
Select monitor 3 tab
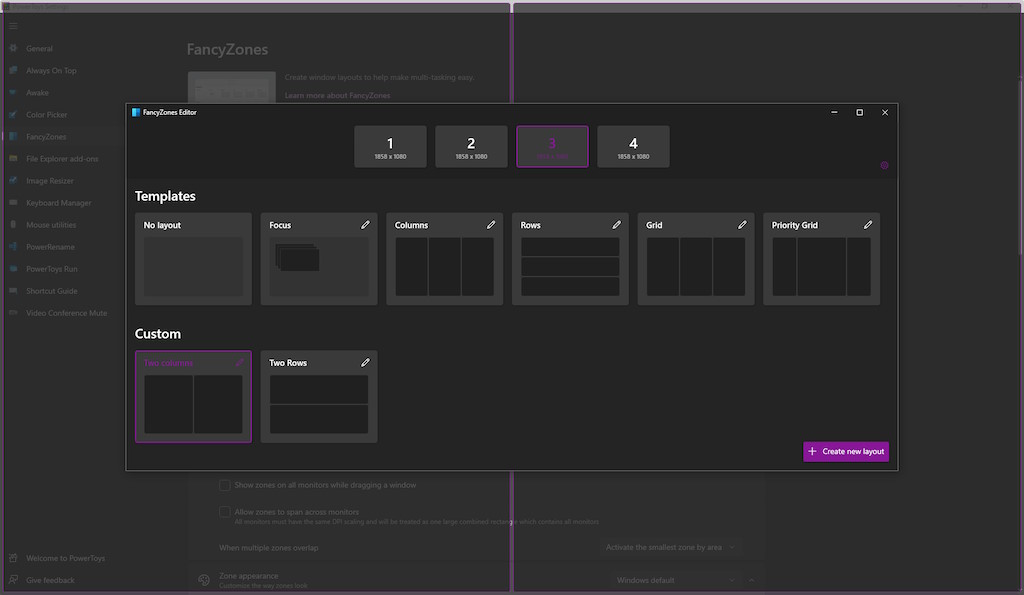(x=552, y=147)
